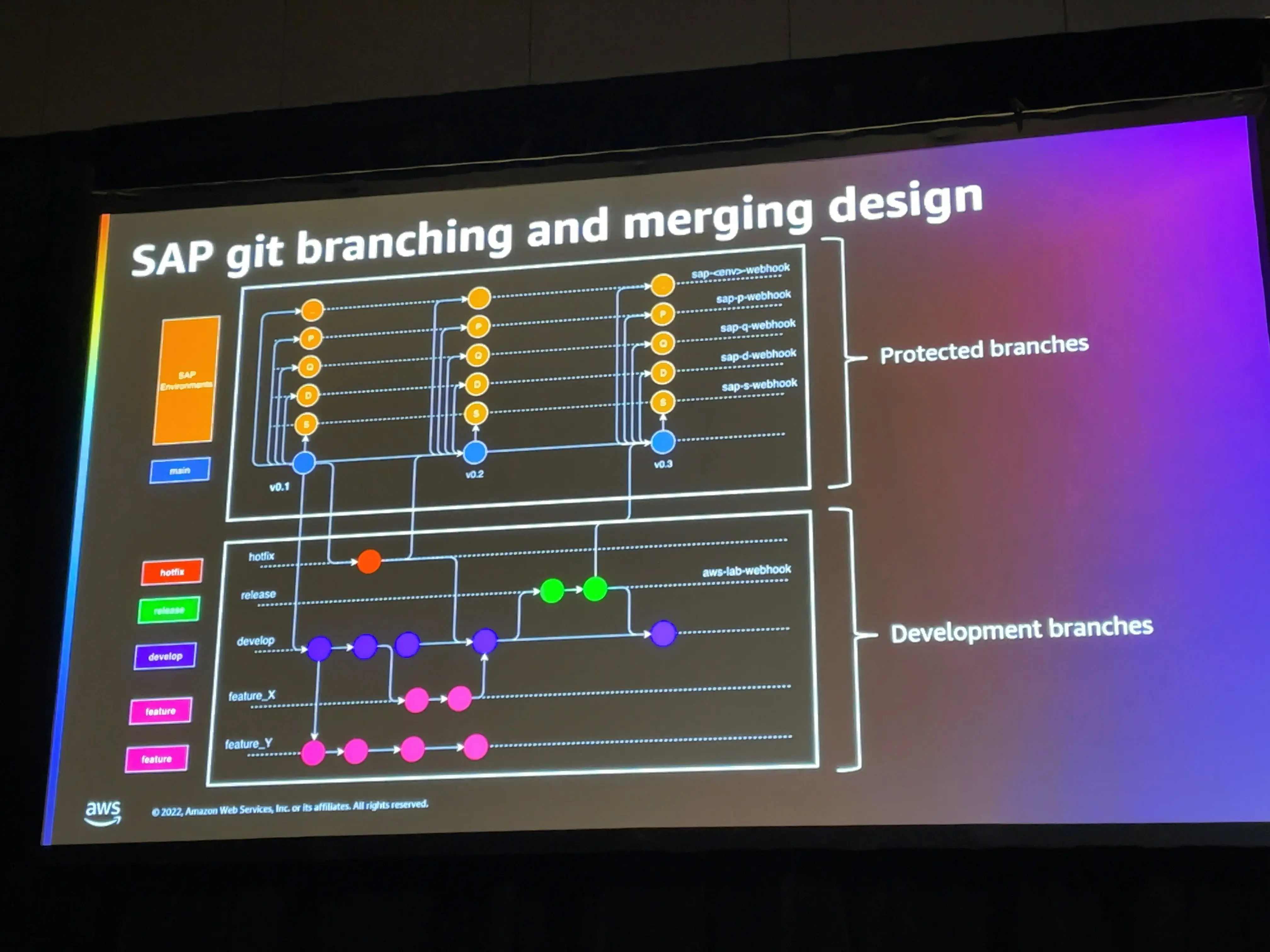Screen dimensions: 1270x952
Task: Click the Development branches heading
Action: pos(1021,630)
